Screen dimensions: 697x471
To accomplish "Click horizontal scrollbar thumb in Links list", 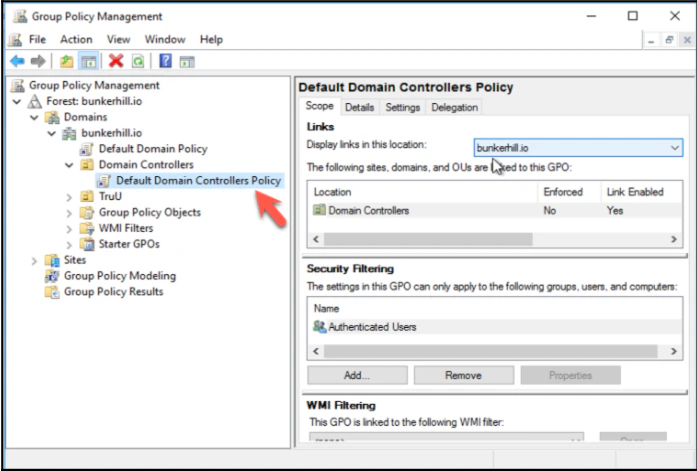I will pyautogui.click(x=428, y=239).
